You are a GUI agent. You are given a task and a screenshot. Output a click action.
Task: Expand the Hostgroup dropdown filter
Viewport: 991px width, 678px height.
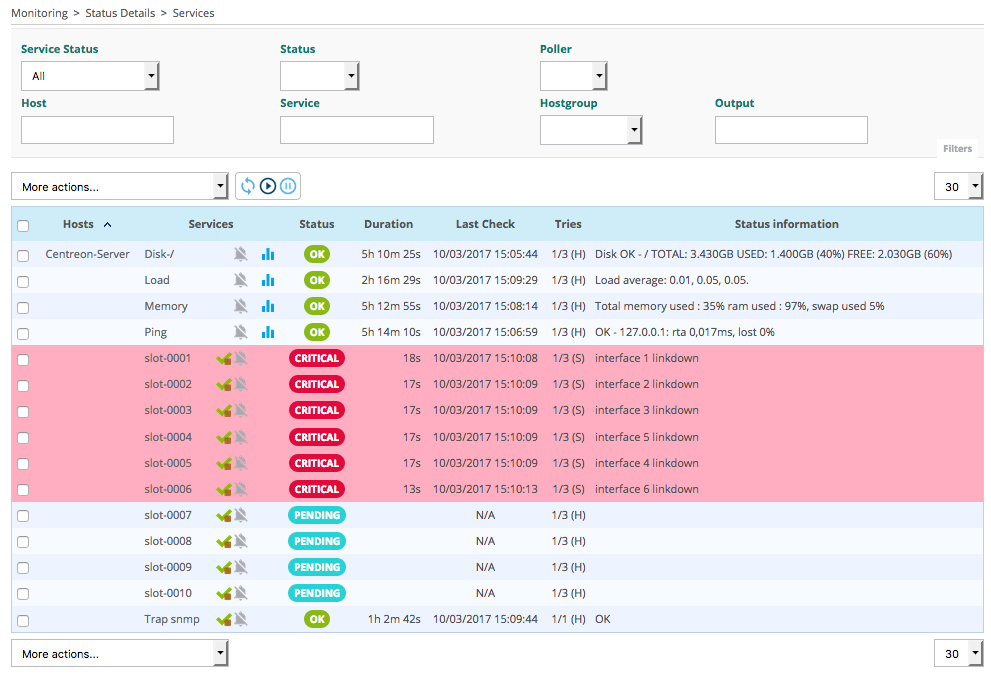[x=590, y=130]
